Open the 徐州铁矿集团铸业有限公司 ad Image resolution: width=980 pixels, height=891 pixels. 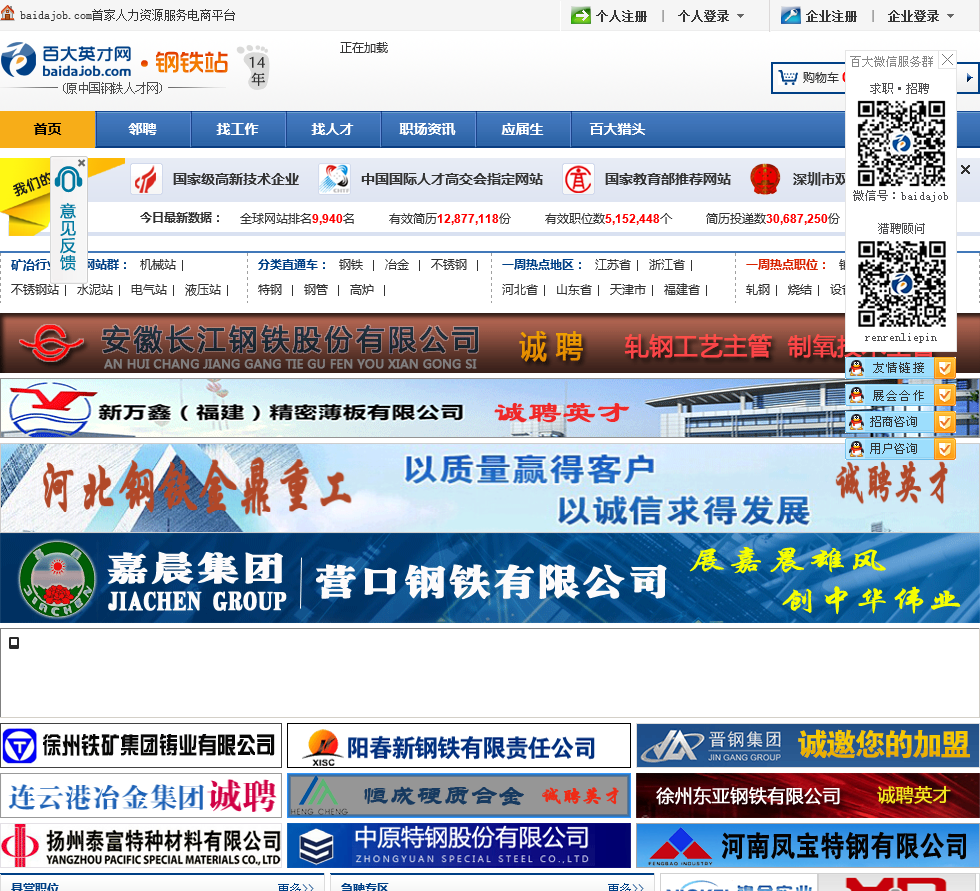(x=141, y=745)
